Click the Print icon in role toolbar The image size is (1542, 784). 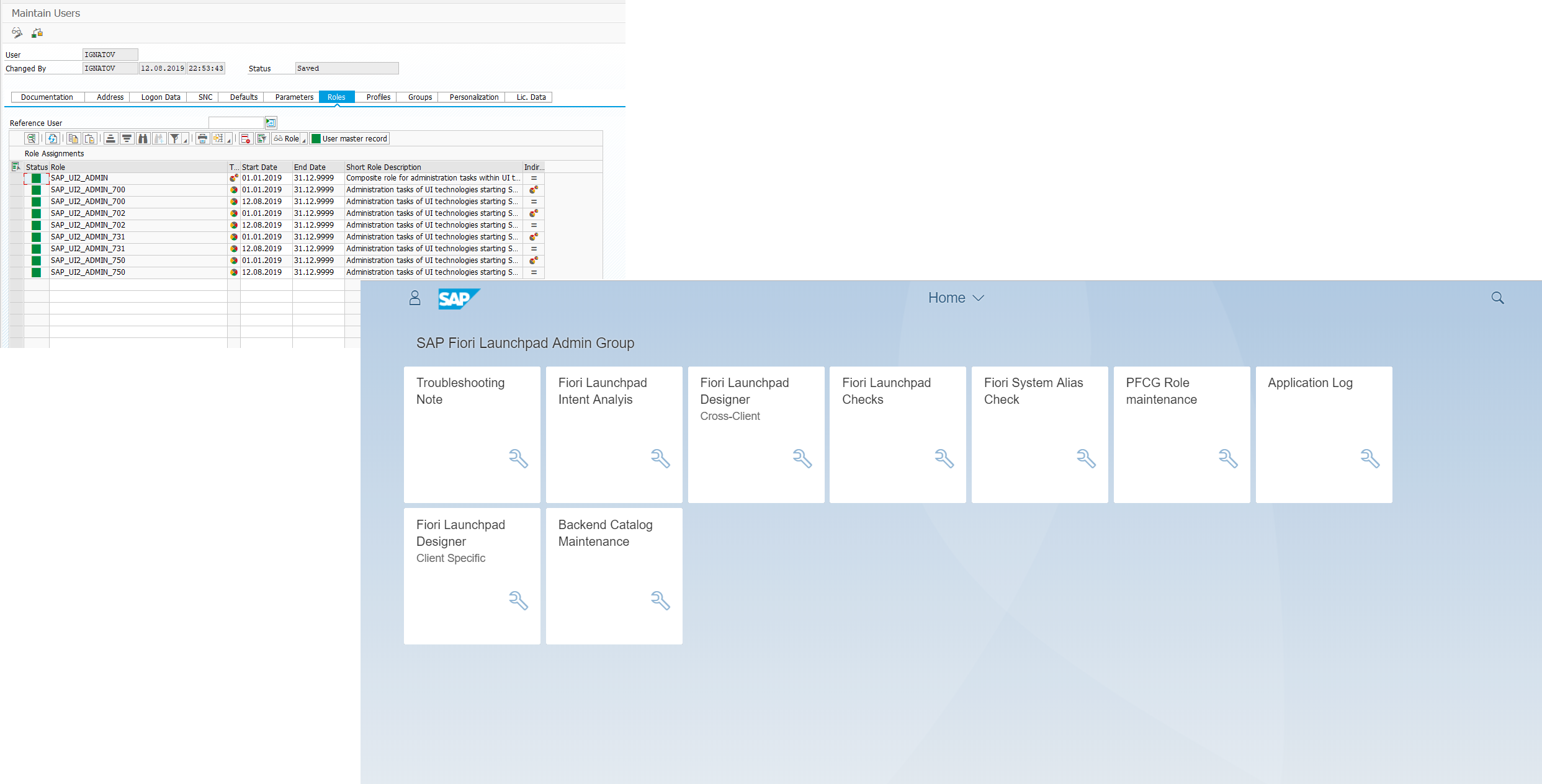coord(202,138)
